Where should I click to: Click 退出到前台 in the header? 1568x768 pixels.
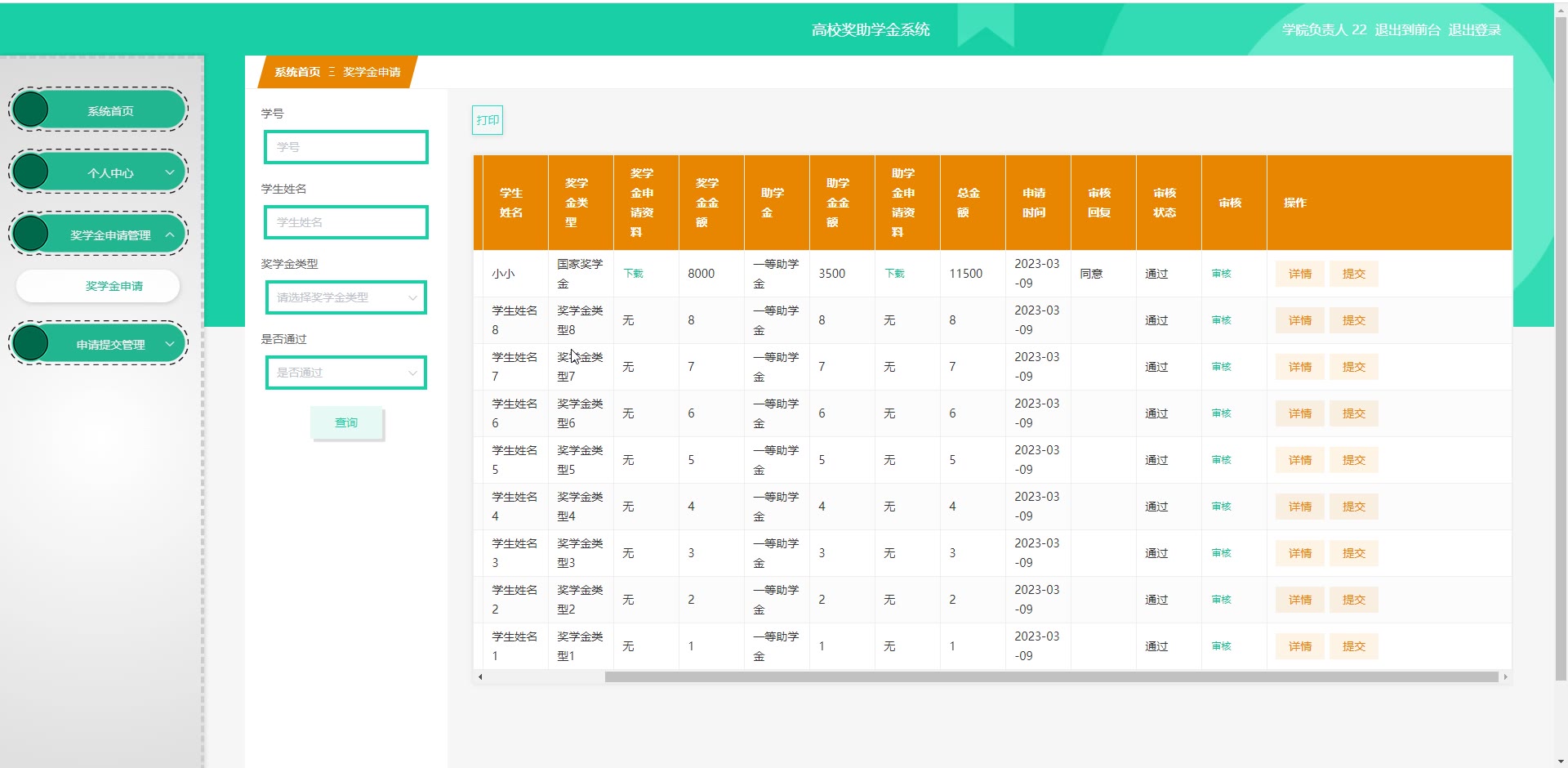pos(1407,29)
